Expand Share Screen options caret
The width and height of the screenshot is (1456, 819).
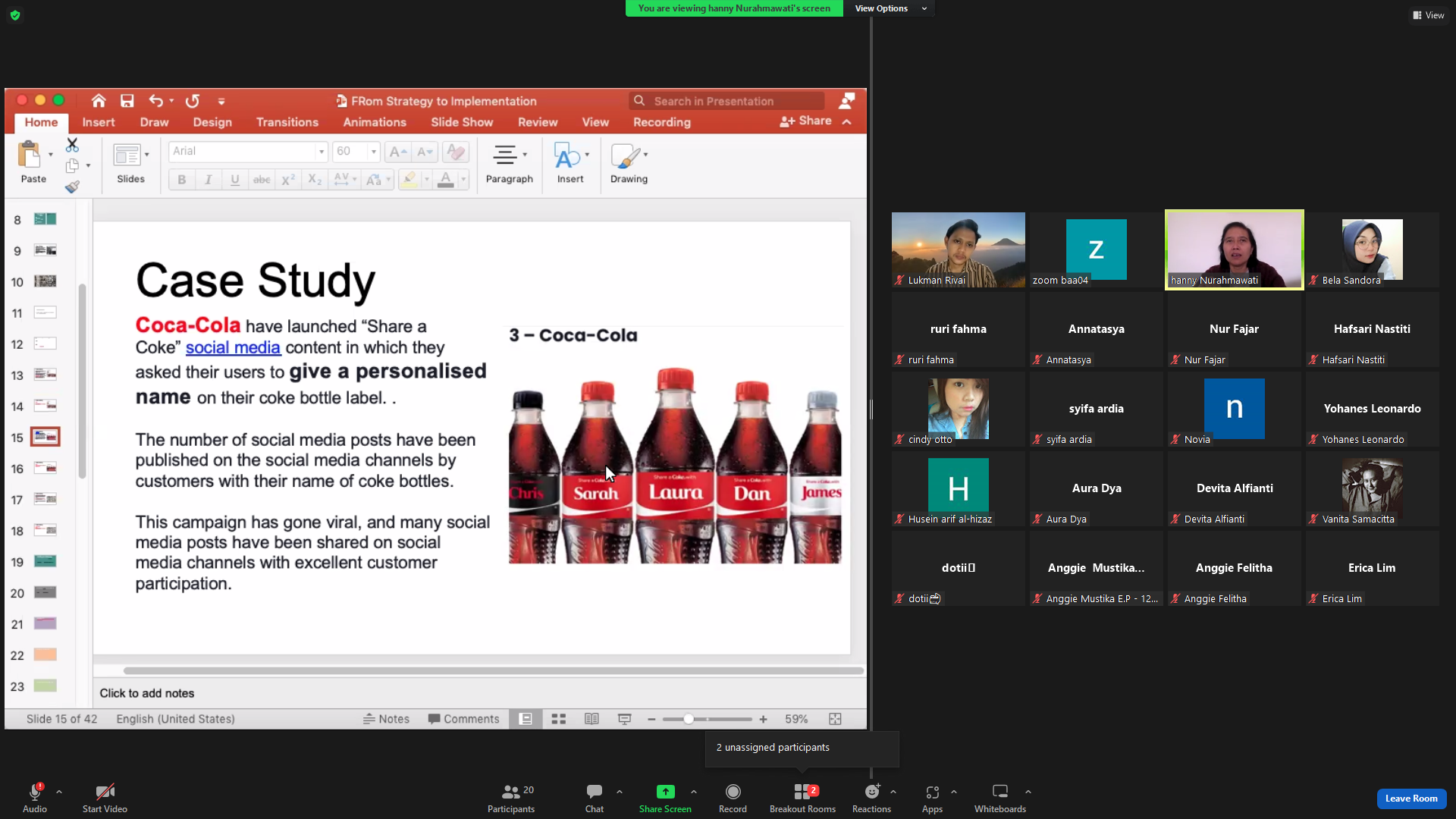(694, 792)
